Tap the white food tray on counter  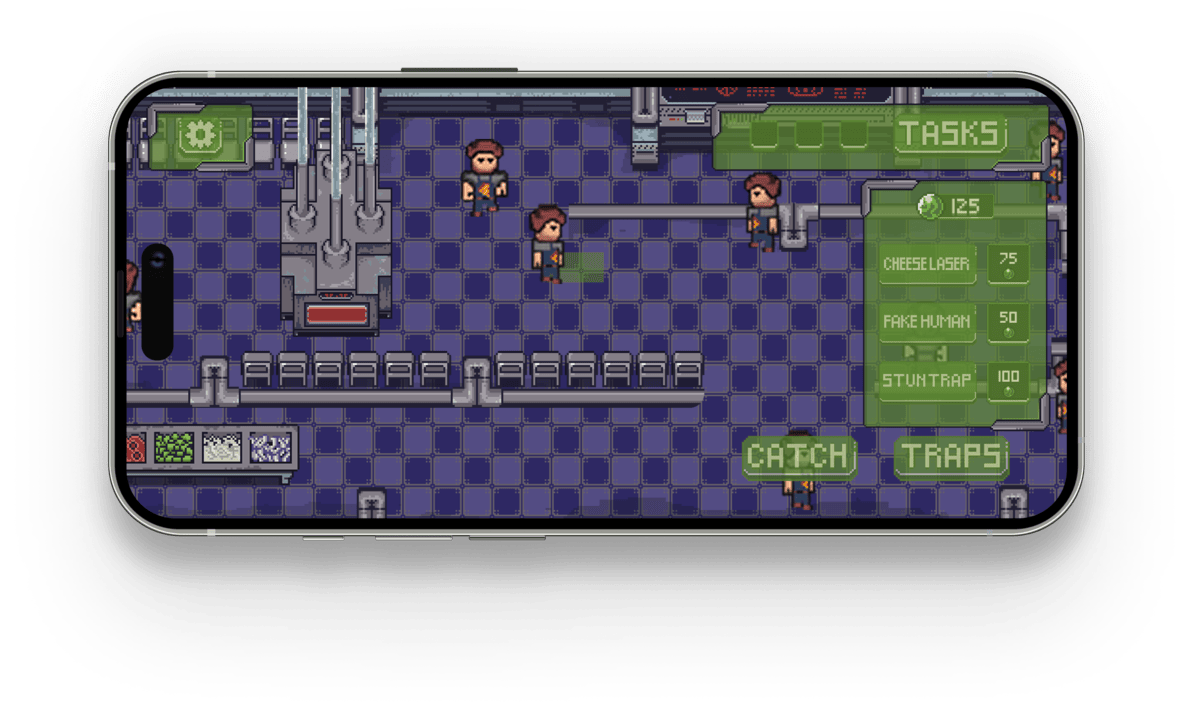point(222,448)
